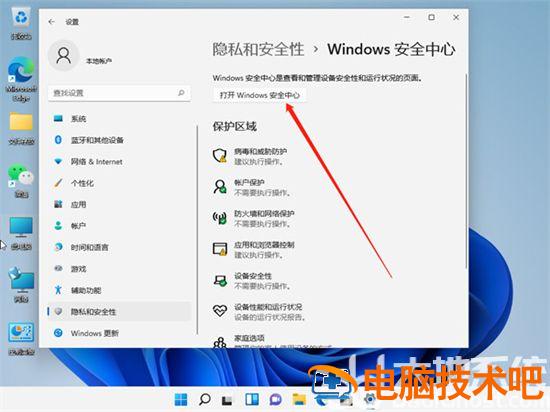The image size is (550, 412).
Task: Open the Recycle Bin desktop icon
Action: click(21, 23)
